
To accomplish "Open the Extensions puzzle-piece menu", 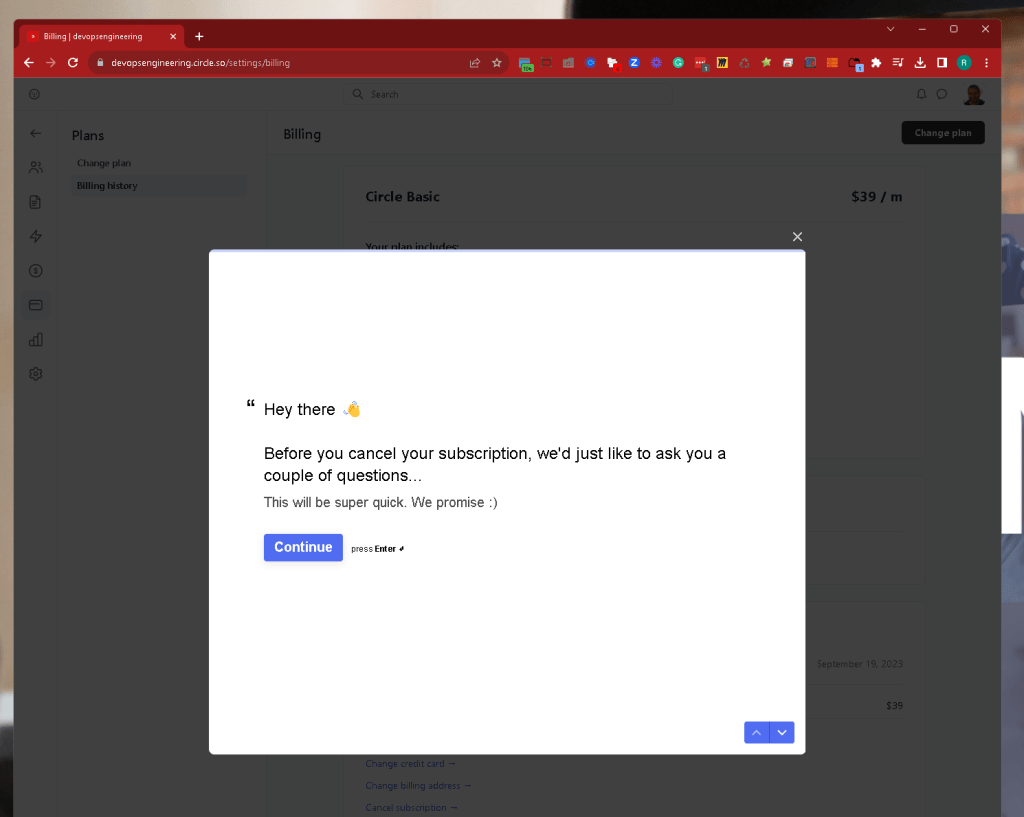I will tap(876, 63).
